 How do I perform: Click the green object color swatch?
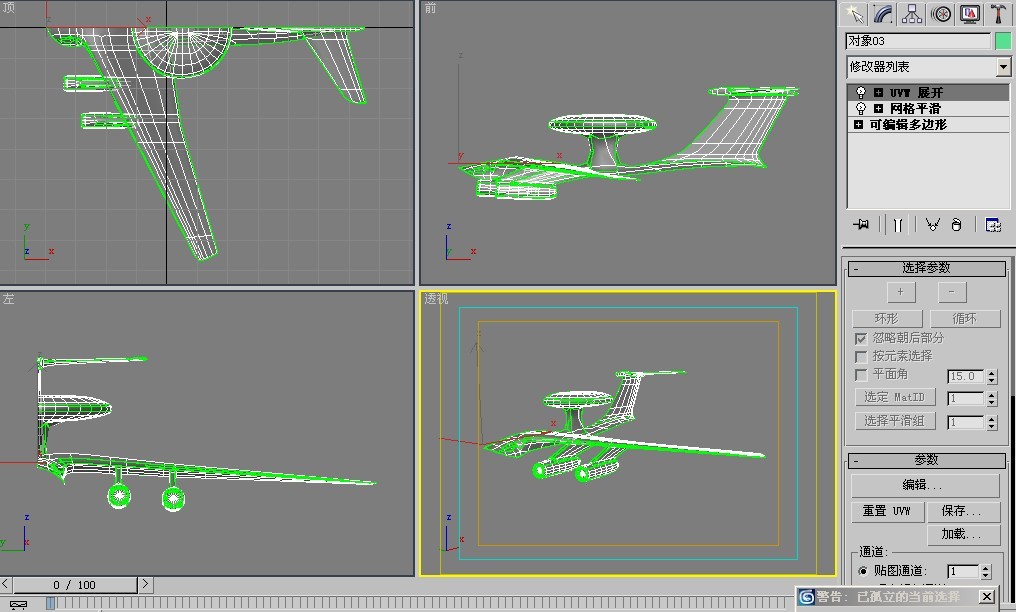pyautogui.click(x=1003, y=41)
